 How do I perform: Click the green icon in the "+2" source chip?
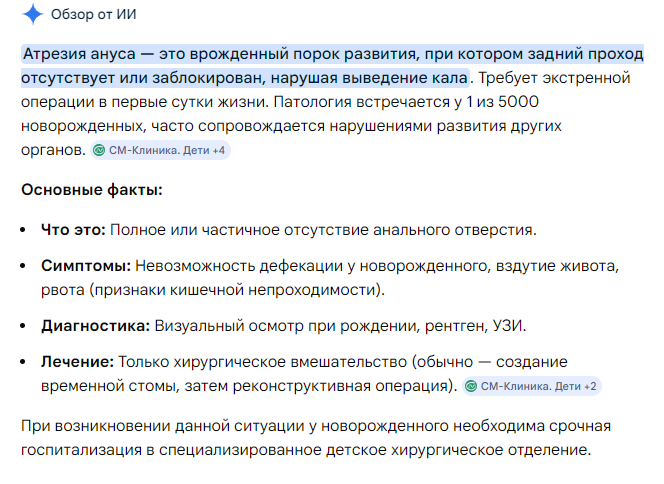471,386
